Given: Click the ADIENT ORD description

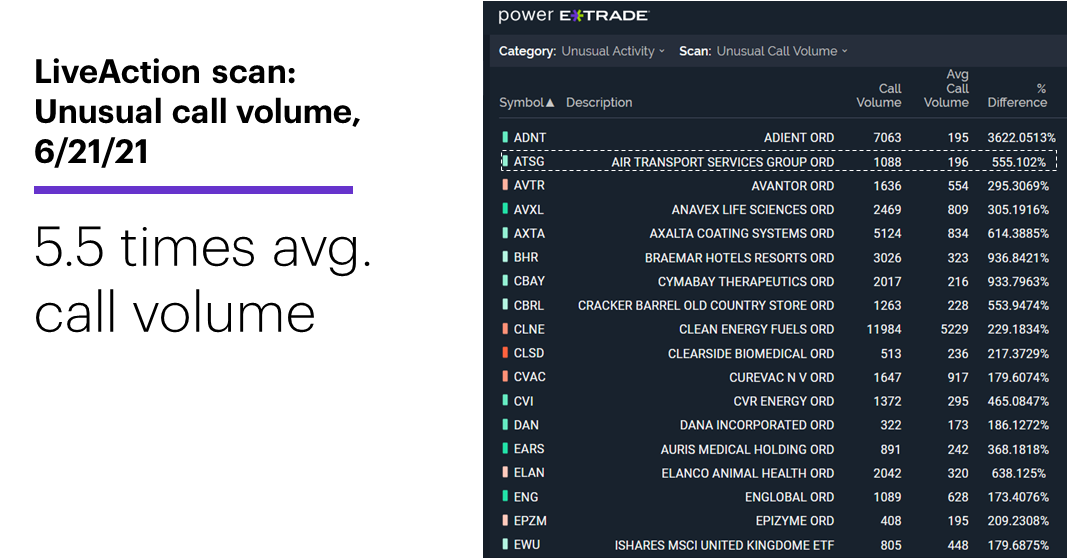Looking at the screenshot, I should point(799,137).
